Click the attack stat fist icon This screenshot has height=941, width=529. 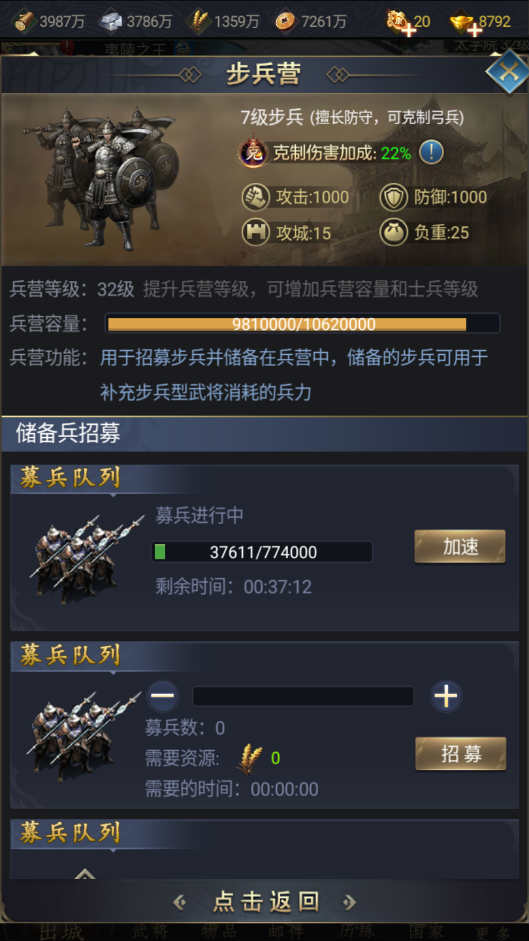[x=253, y=197]
